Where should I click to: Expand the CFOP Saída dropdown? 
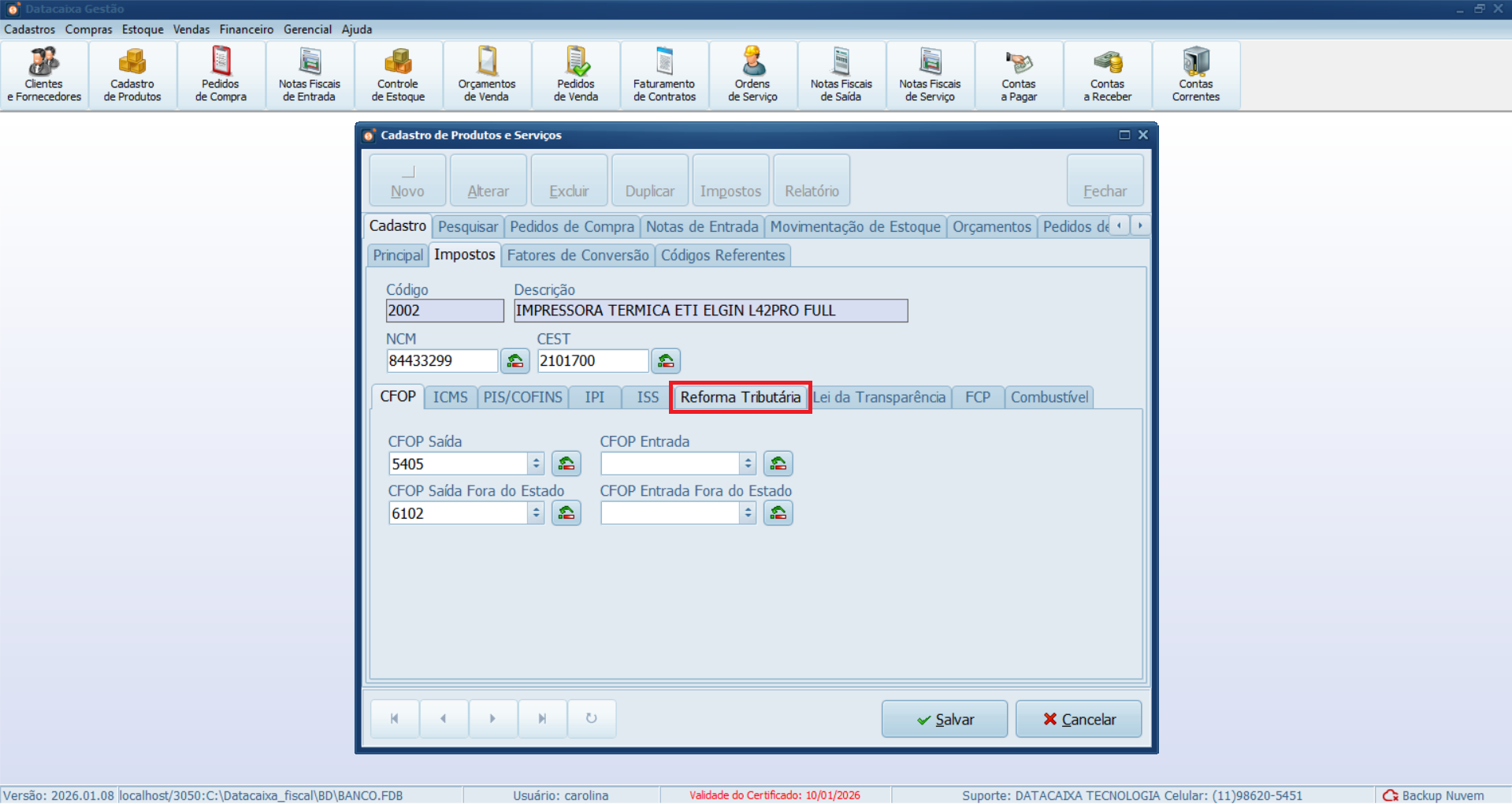point(537,464)
